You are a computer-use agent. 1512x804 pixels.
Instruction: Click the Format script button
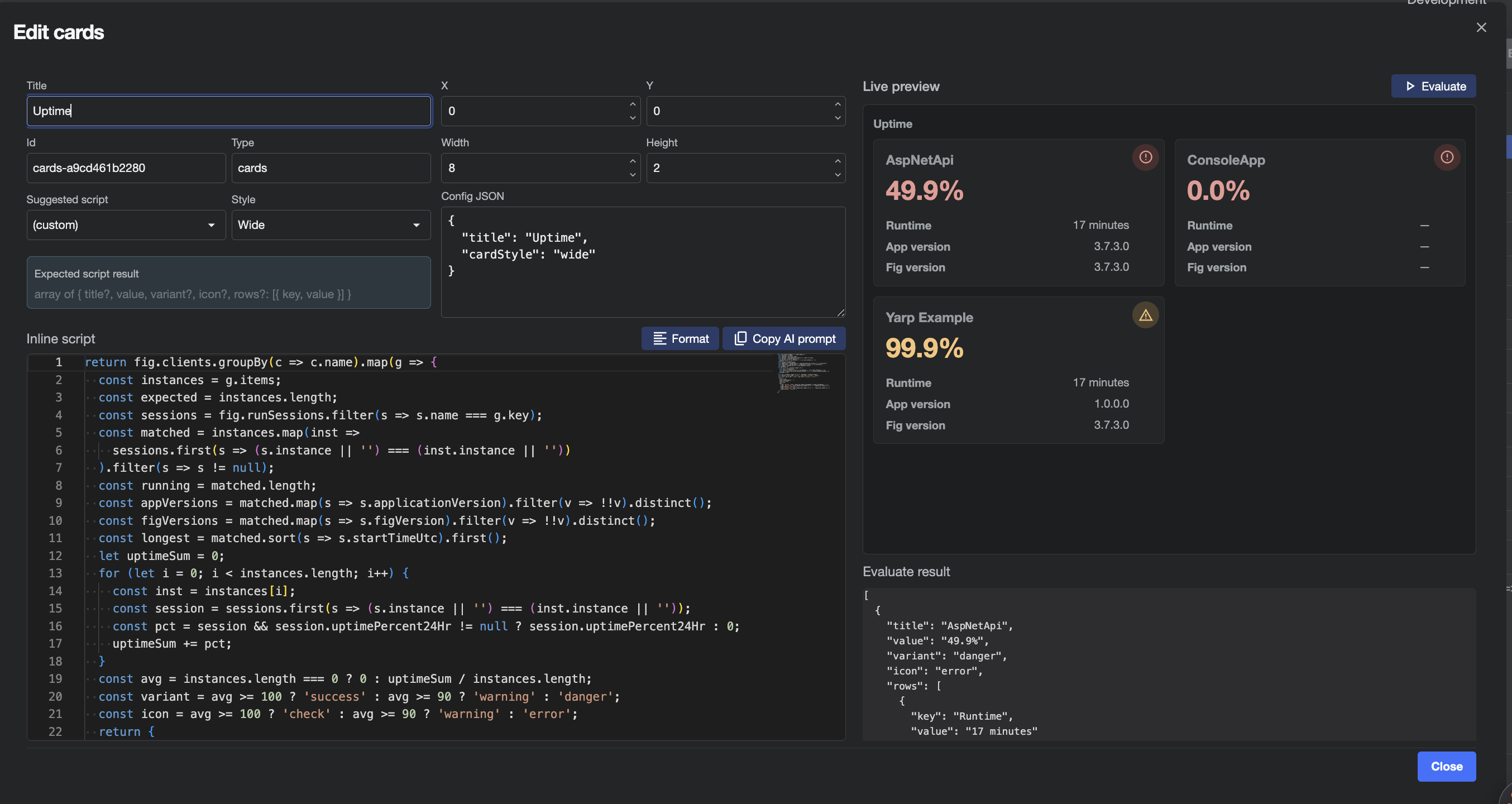680,338
